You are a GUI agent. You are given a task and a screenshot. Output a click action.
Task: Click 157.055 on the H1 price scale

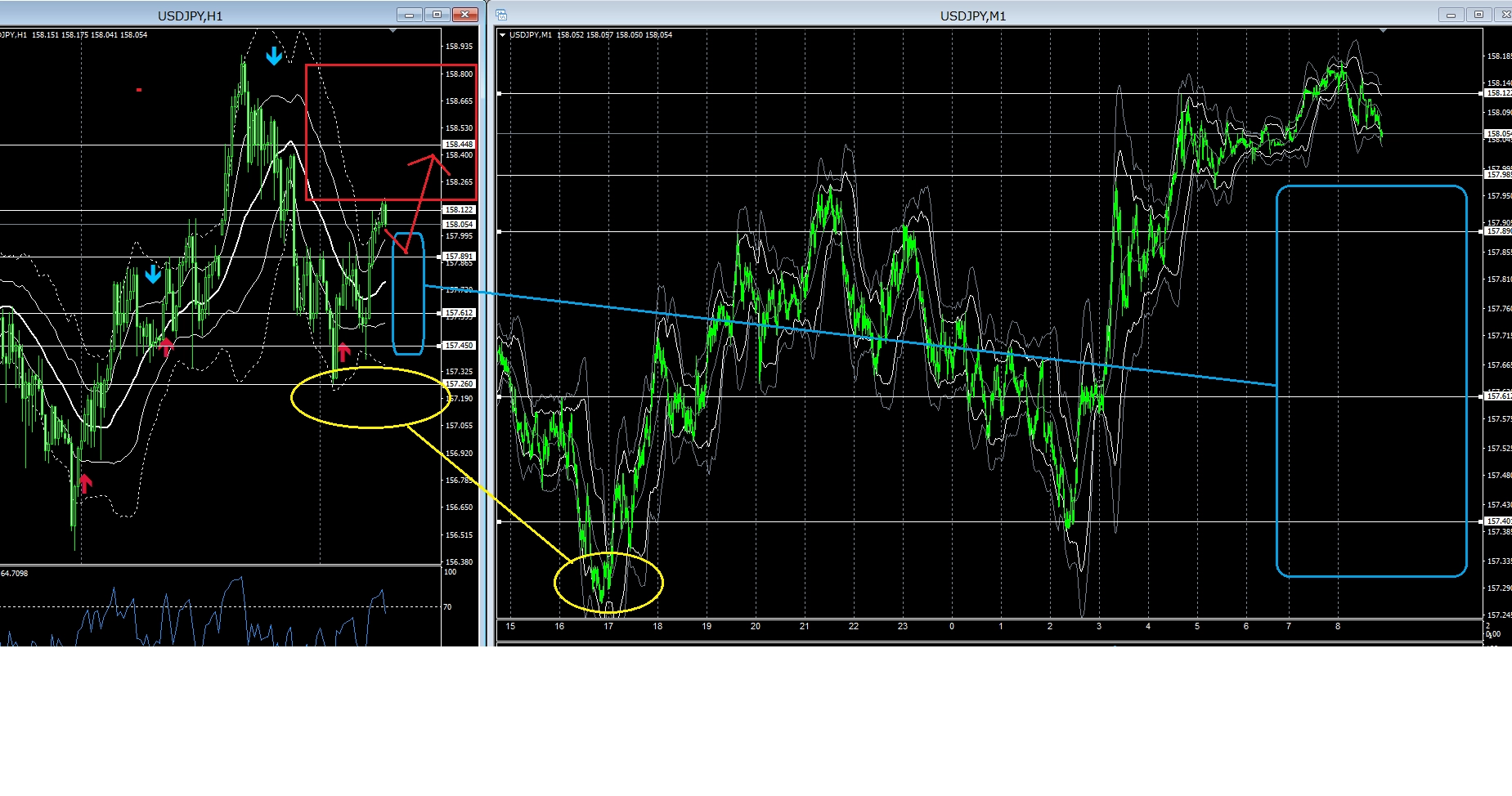459,426
